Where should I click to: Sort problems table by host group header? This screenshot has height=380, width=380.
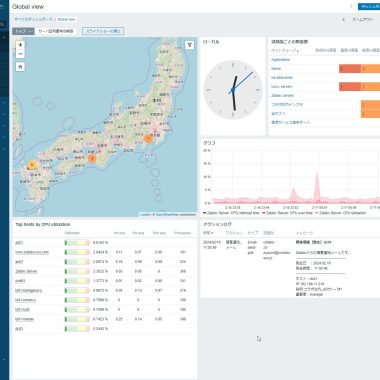285,50
